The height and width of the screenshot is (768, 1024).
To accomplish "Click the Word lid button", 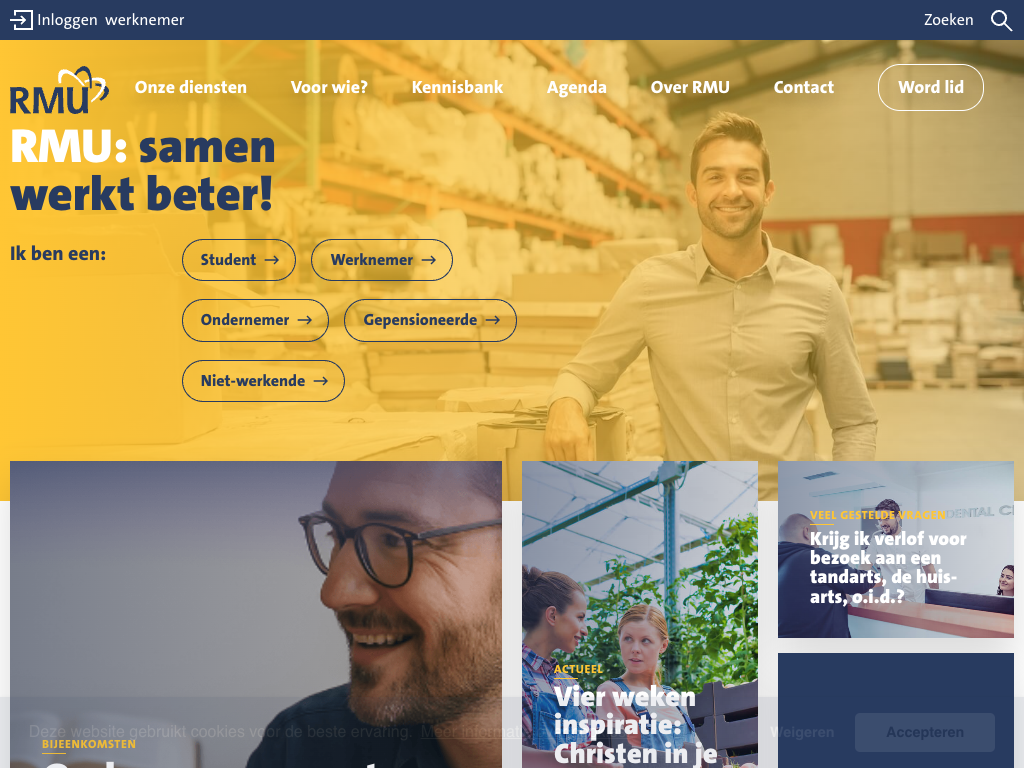I will click(x=931, y=88).
